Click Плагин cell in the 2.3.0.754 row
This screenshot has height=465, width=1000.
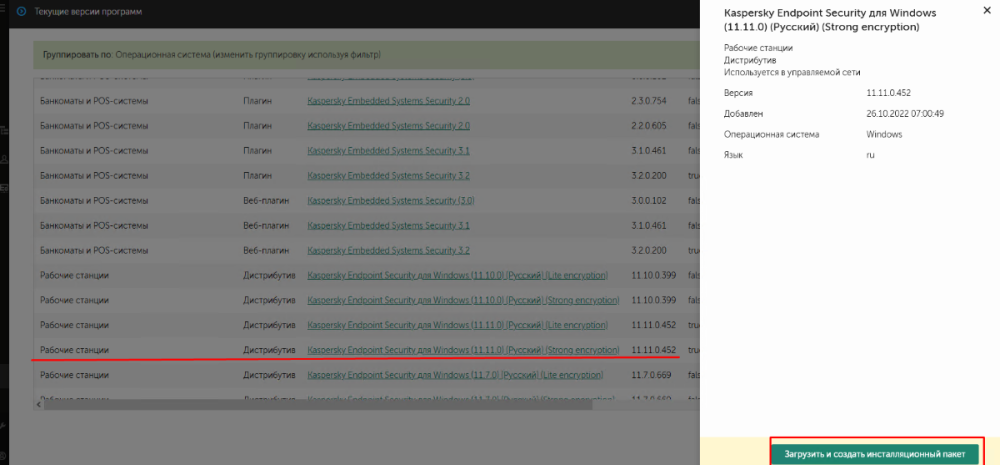pyautogui.click(x=257, y=101)
